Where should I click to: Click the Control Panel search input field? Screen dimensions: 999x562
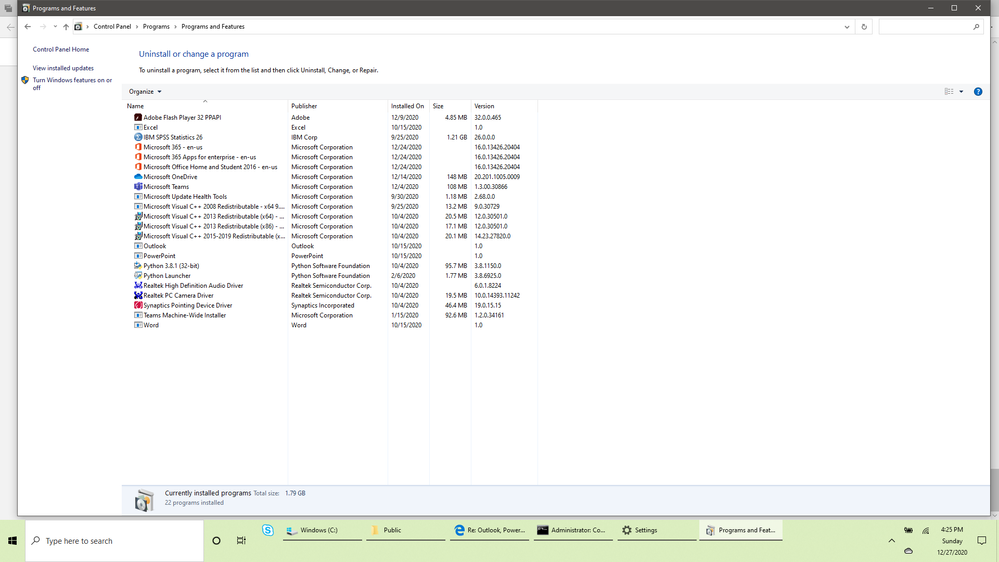click(x=924, y=27)
